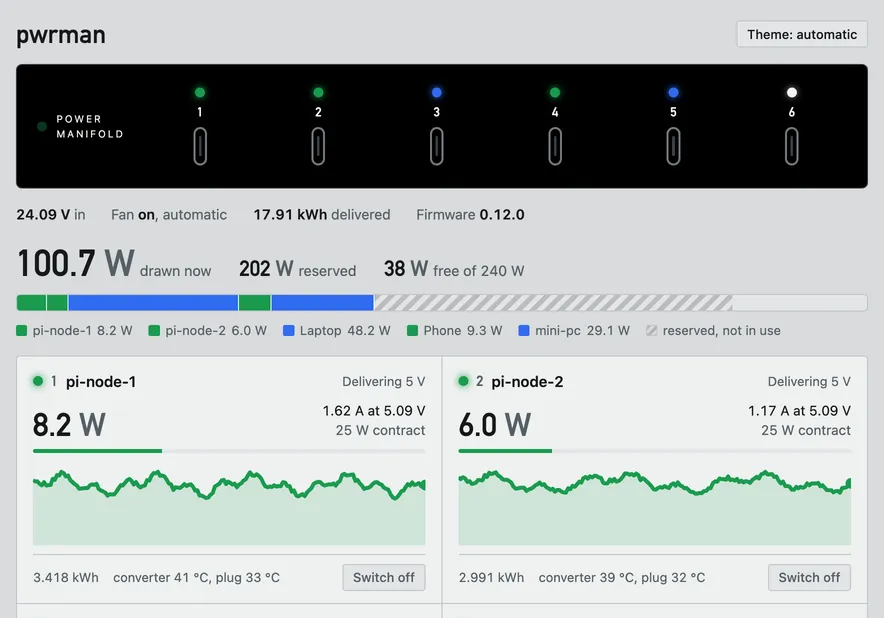Screen dimensions: 884x618
Task: Click pi-node-1 25 W contract text
Action: (381, 430)
